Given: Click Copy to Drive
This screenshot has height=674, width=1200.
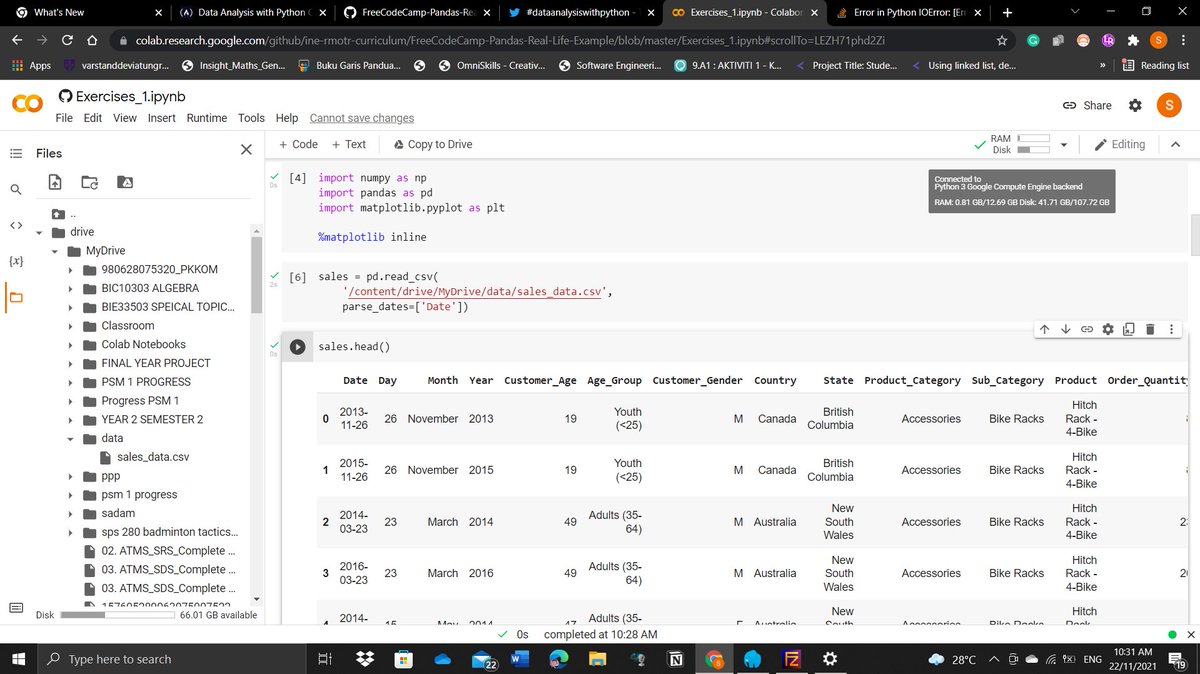Looking at the screenshot, I should (433, 145).
